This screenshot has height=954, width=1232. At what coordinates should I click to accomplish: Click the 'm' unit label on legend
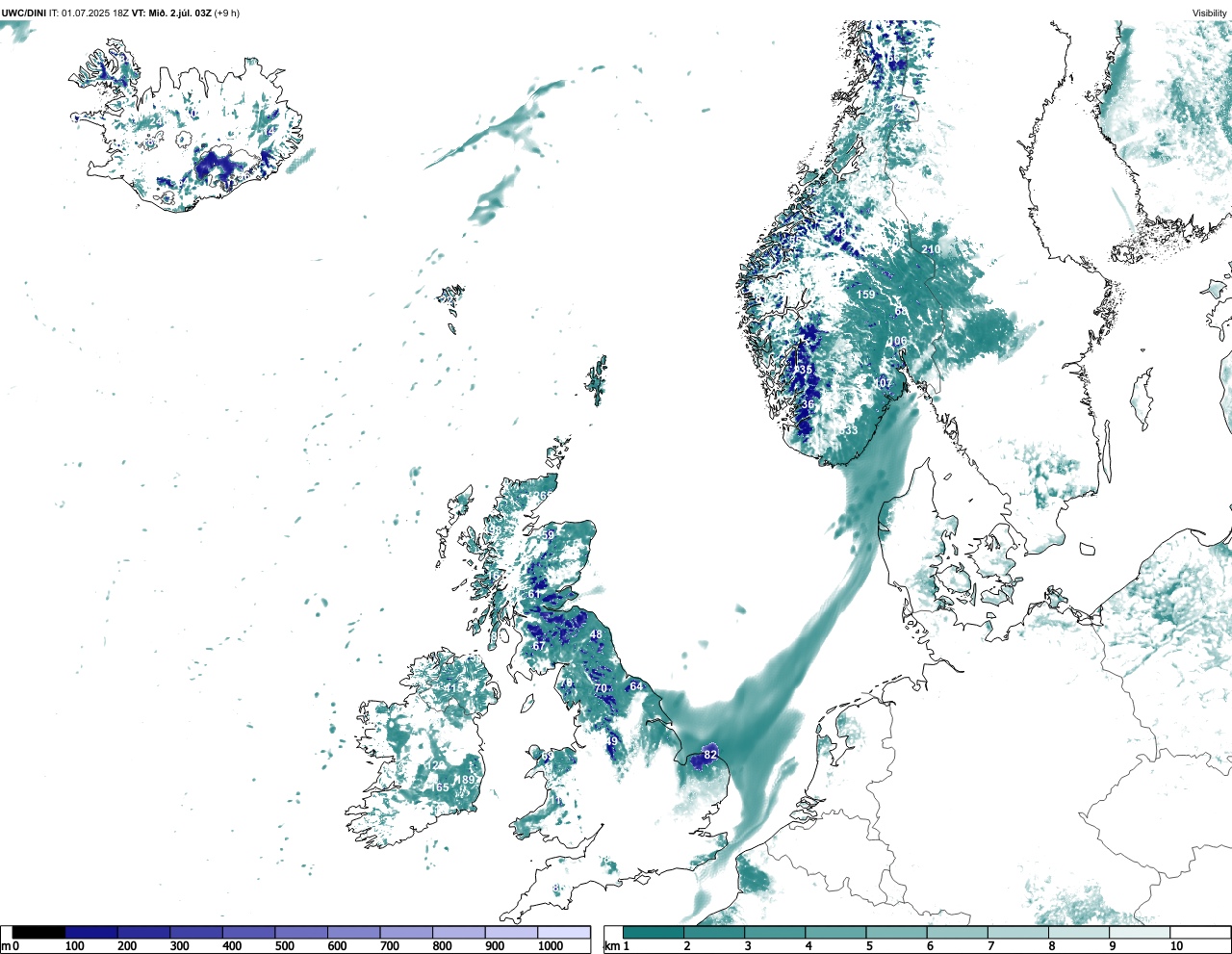pos(5,946)
